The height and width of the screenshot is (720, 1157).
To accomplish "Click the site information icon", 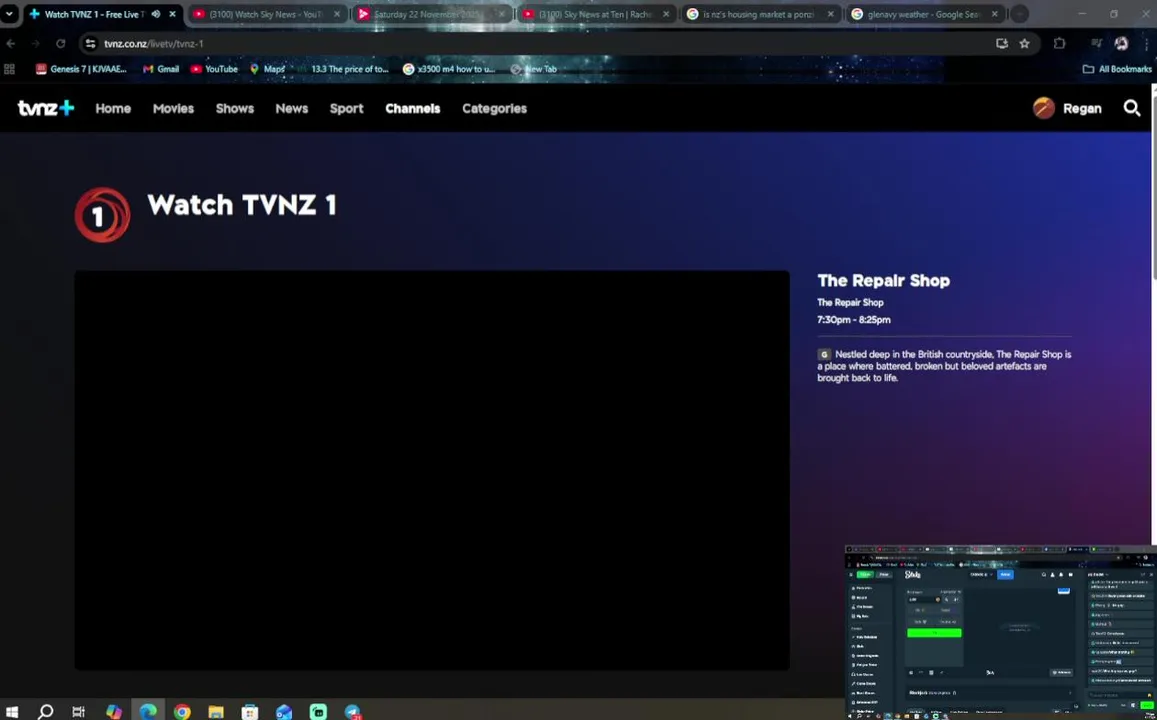I will click(90, 44).
